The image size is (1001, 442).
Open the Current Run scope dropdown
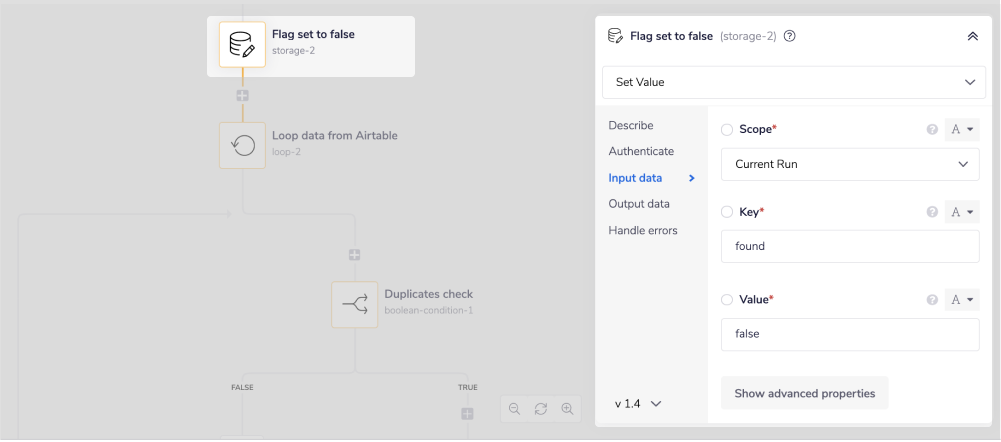click(x=850, y=164)
